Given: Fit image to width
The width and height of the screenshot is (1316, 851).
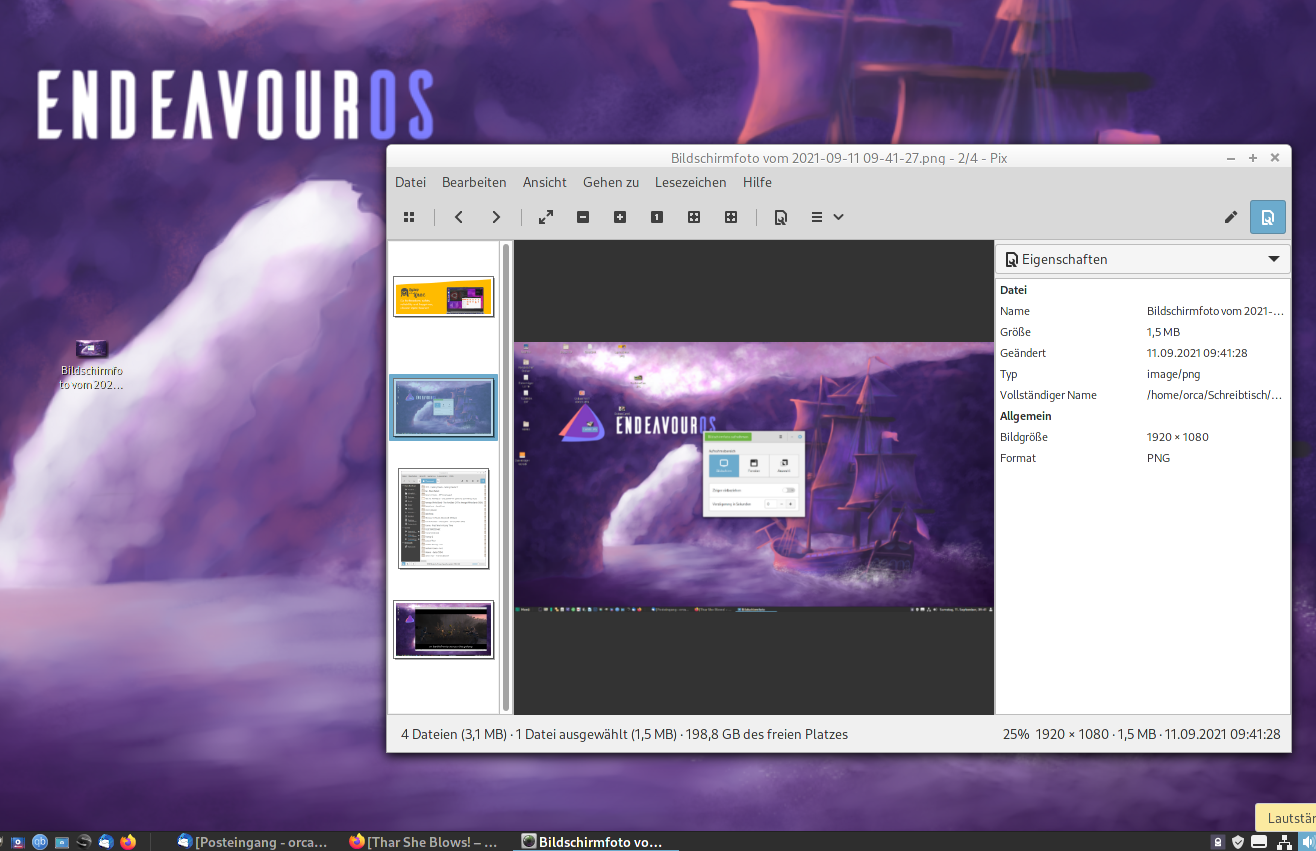Looking at the screenshot, I should (731, 217).
